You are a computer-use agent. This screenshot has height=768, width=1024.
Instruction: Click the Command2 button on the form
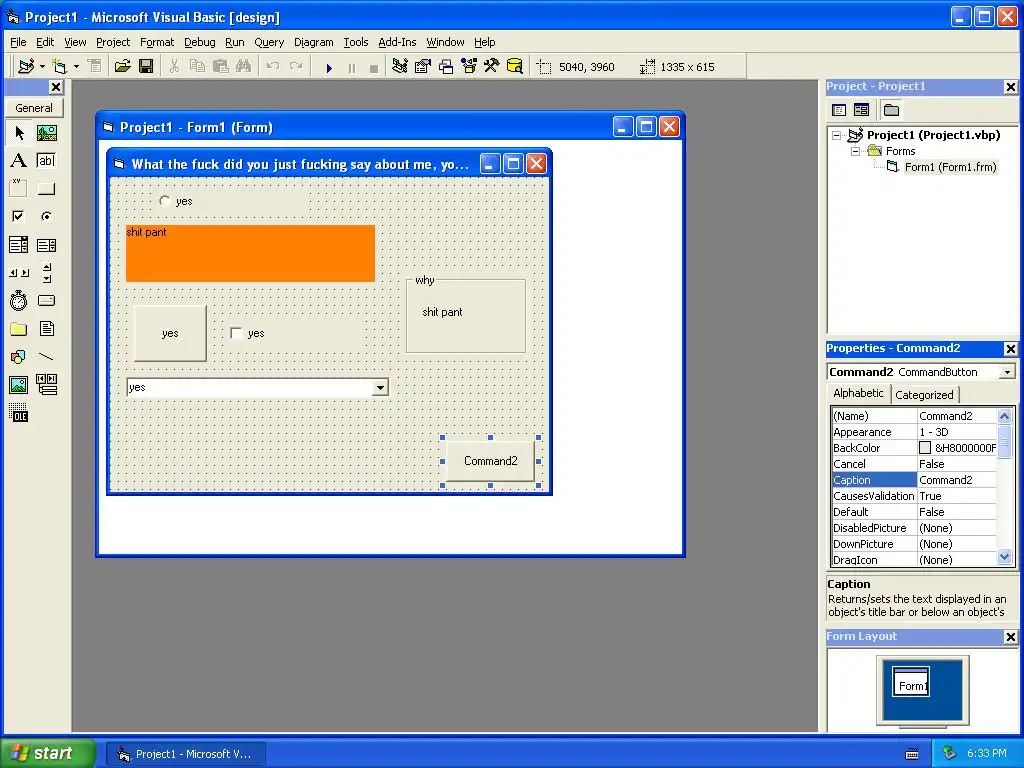(x=490, y=461)
